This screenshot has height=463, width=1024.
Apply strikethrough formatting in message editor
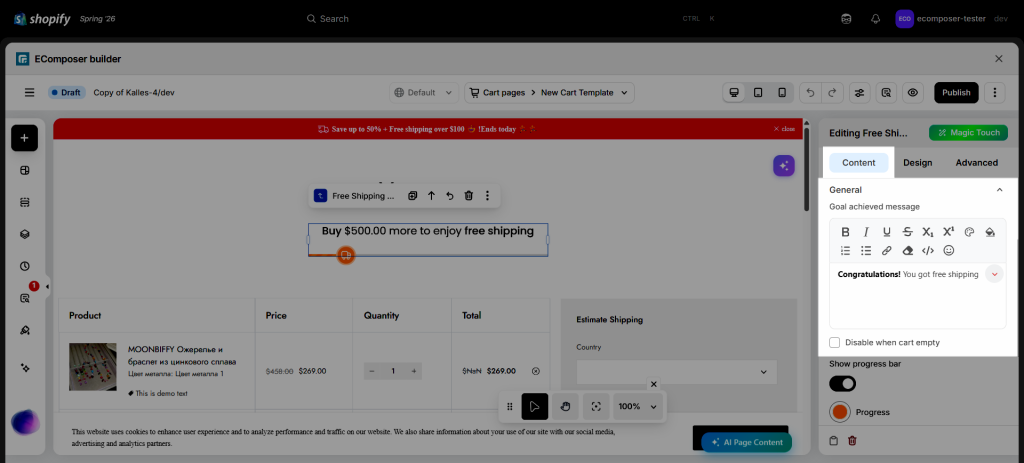[x=907, y=232]
